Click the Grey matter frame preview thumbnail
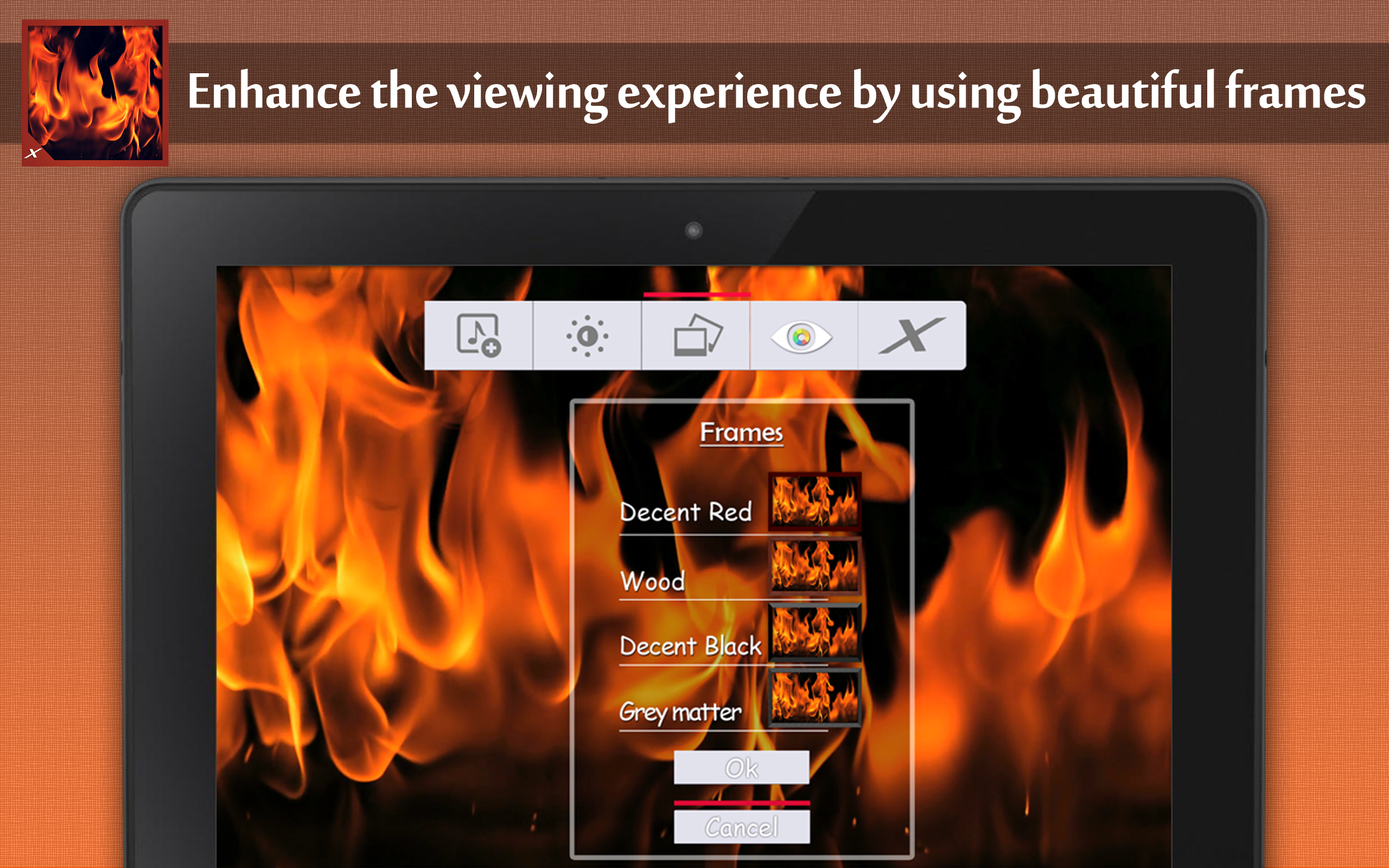This screenshot has height=868, width=1389. coord(814,699)
